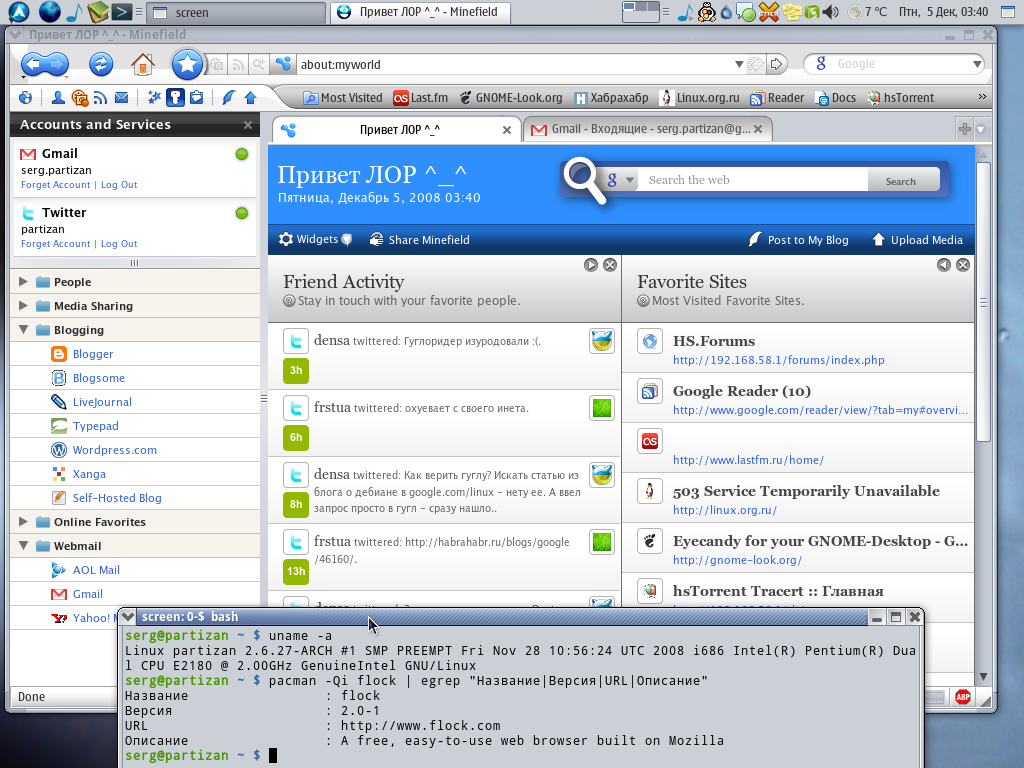Click the about:myworld address field
This screenshot has width=1024, height=768.
513,64
